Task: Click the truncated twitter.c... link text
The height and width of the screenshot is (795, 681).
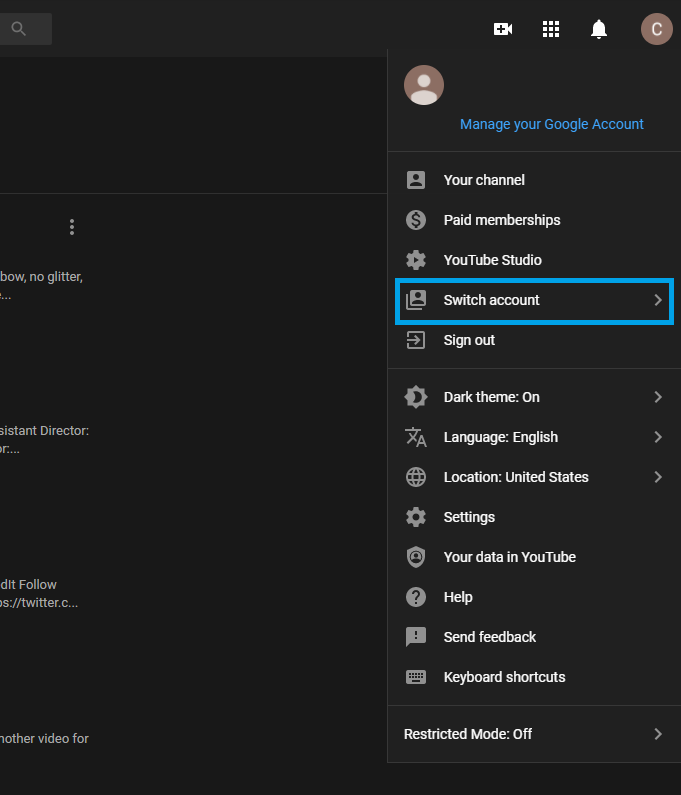Action: pyautogui.click(x=39, y=603)
